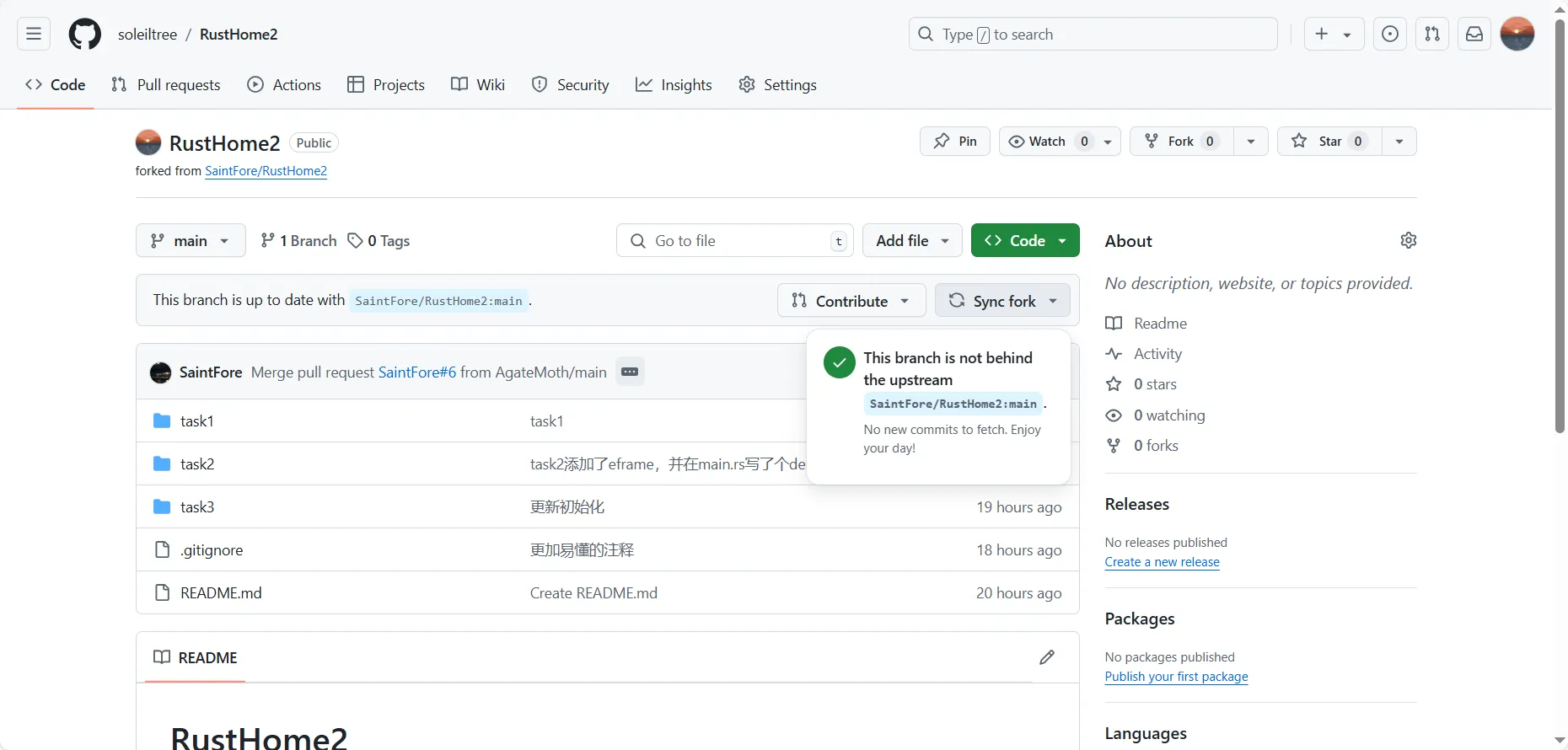Pin the RustHome2 repository
The image size is (1568, 750).
(x=955, y=142)
